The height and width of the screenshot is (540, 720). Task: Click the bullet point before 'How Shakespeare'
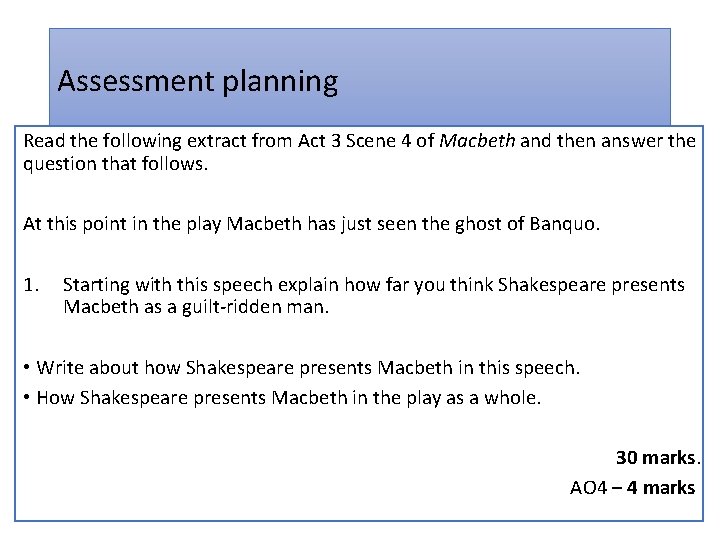[x=27, y=397]
